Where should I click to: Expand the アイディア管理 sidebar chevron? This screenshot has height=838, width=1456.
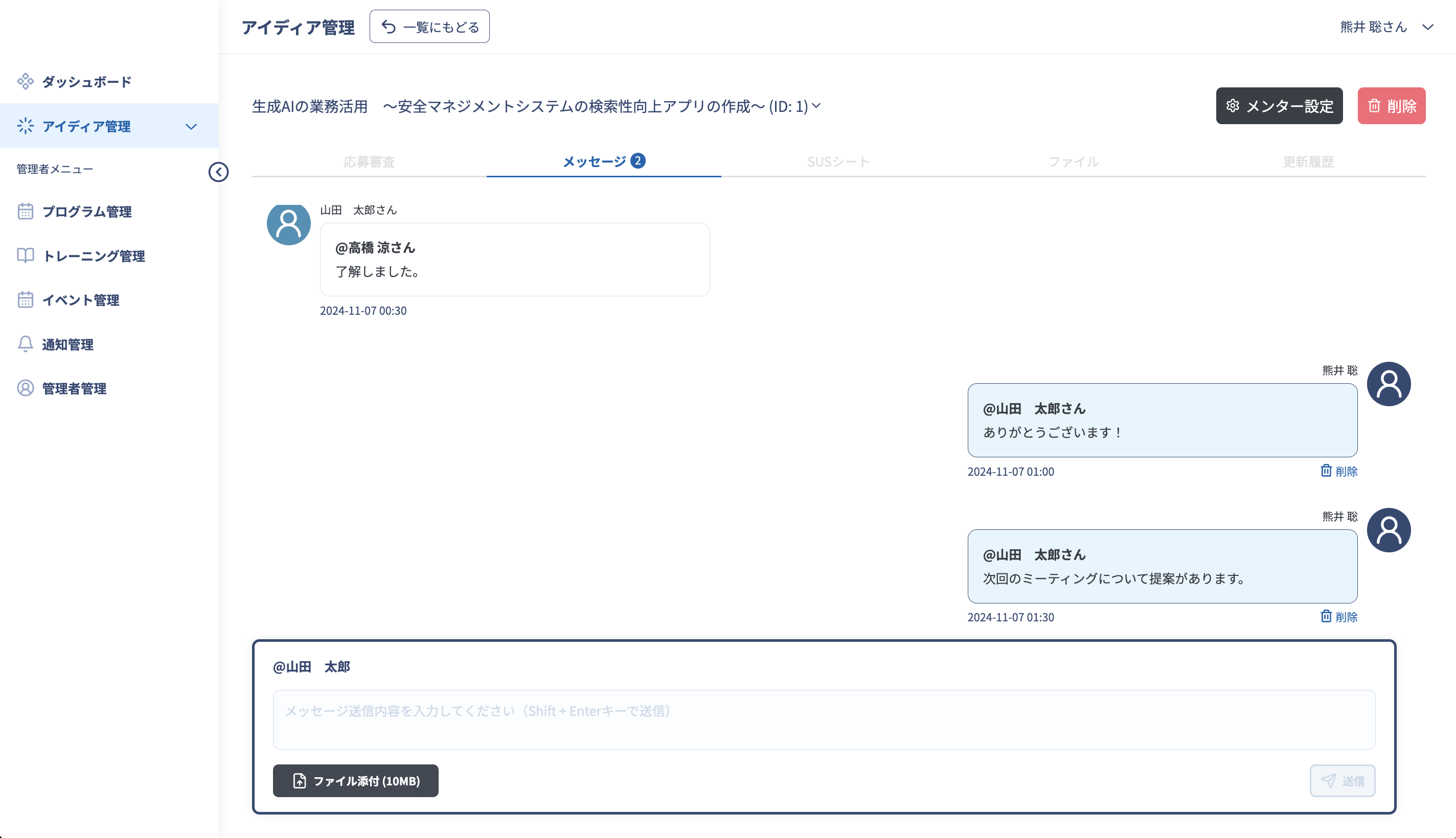[x=191, y=126]
